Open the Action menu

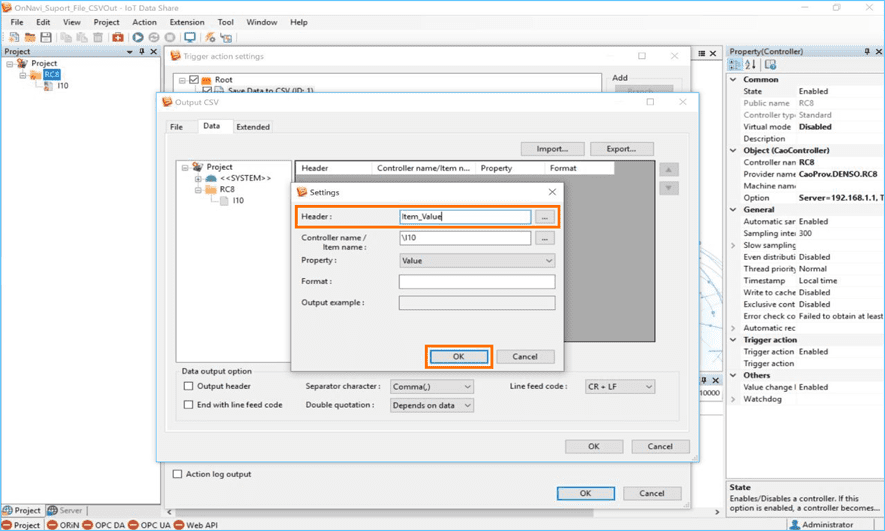pos(144,22)
